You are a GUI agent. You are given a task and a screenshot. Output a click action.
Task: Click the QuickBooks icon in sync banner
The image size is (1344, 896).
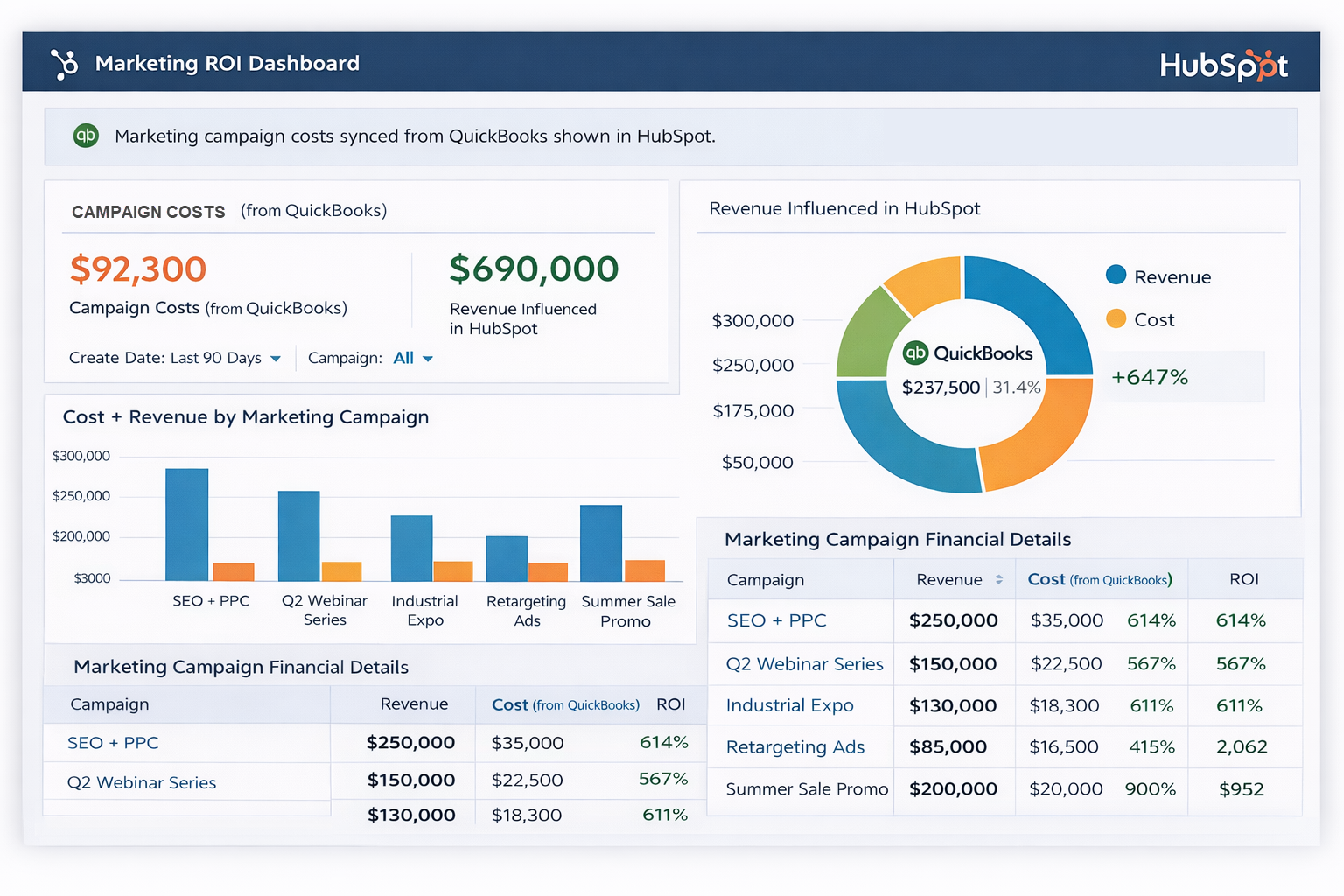86,136
